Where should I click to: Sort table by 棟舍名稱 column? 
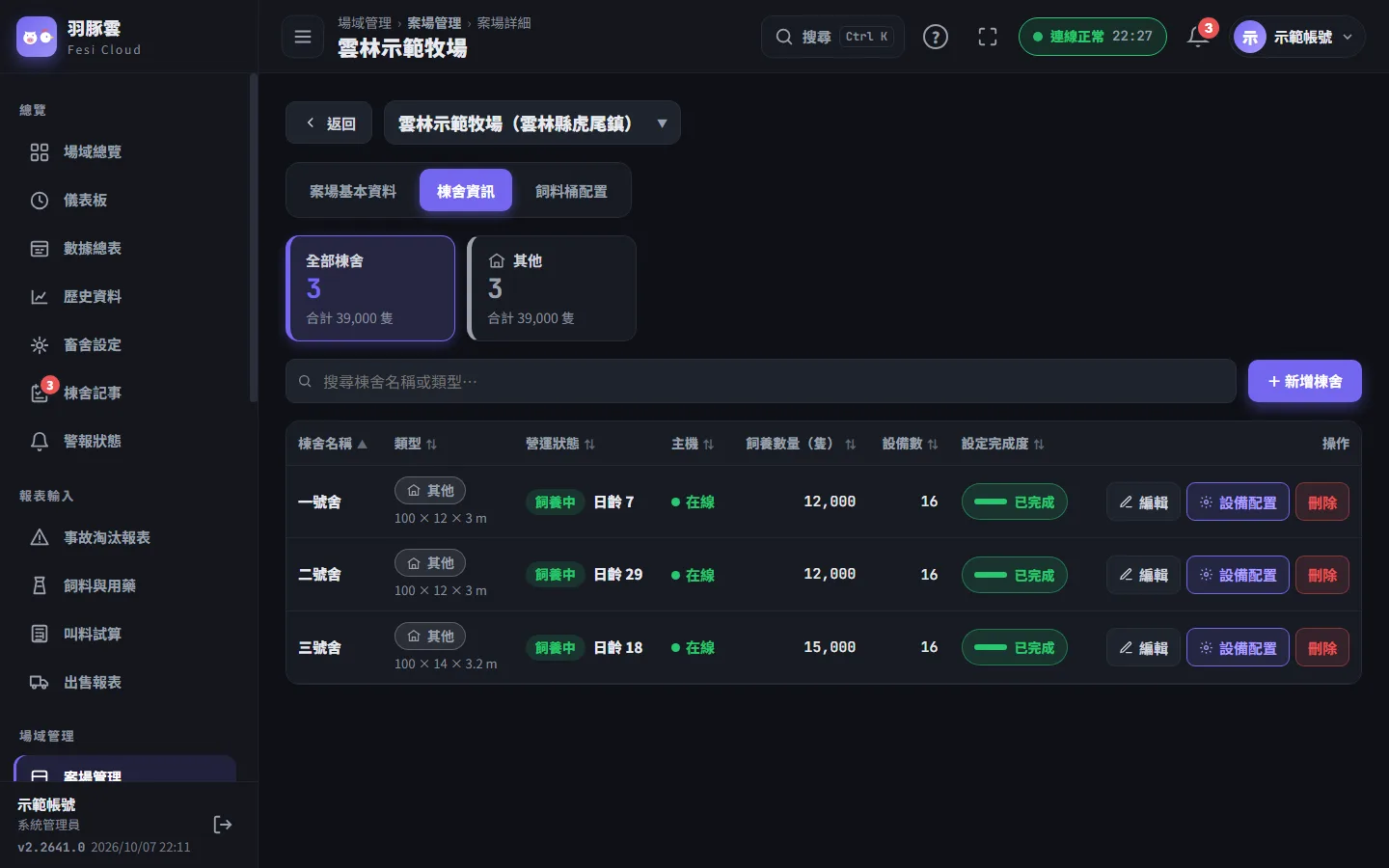click(333, 444)
